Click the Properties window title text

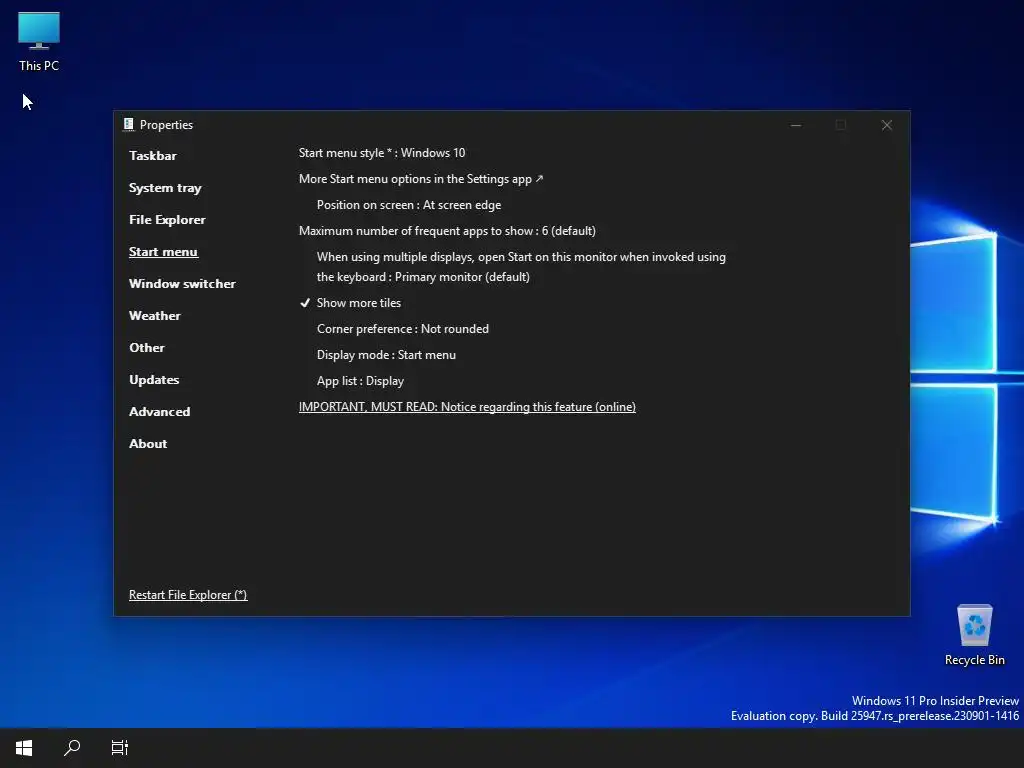point(167,125)
